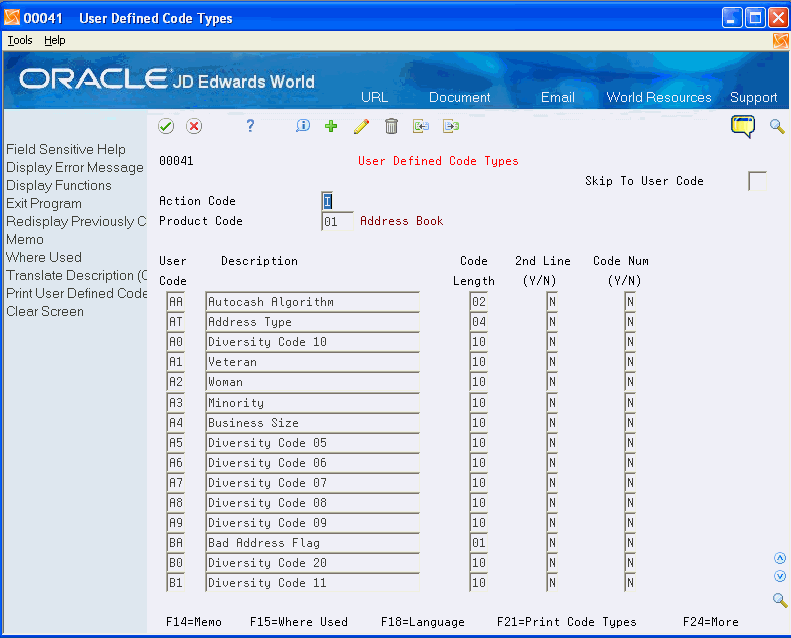Screen dimensions: 791x638
Task: Click the Minority description field
Action: pos(312,402)
